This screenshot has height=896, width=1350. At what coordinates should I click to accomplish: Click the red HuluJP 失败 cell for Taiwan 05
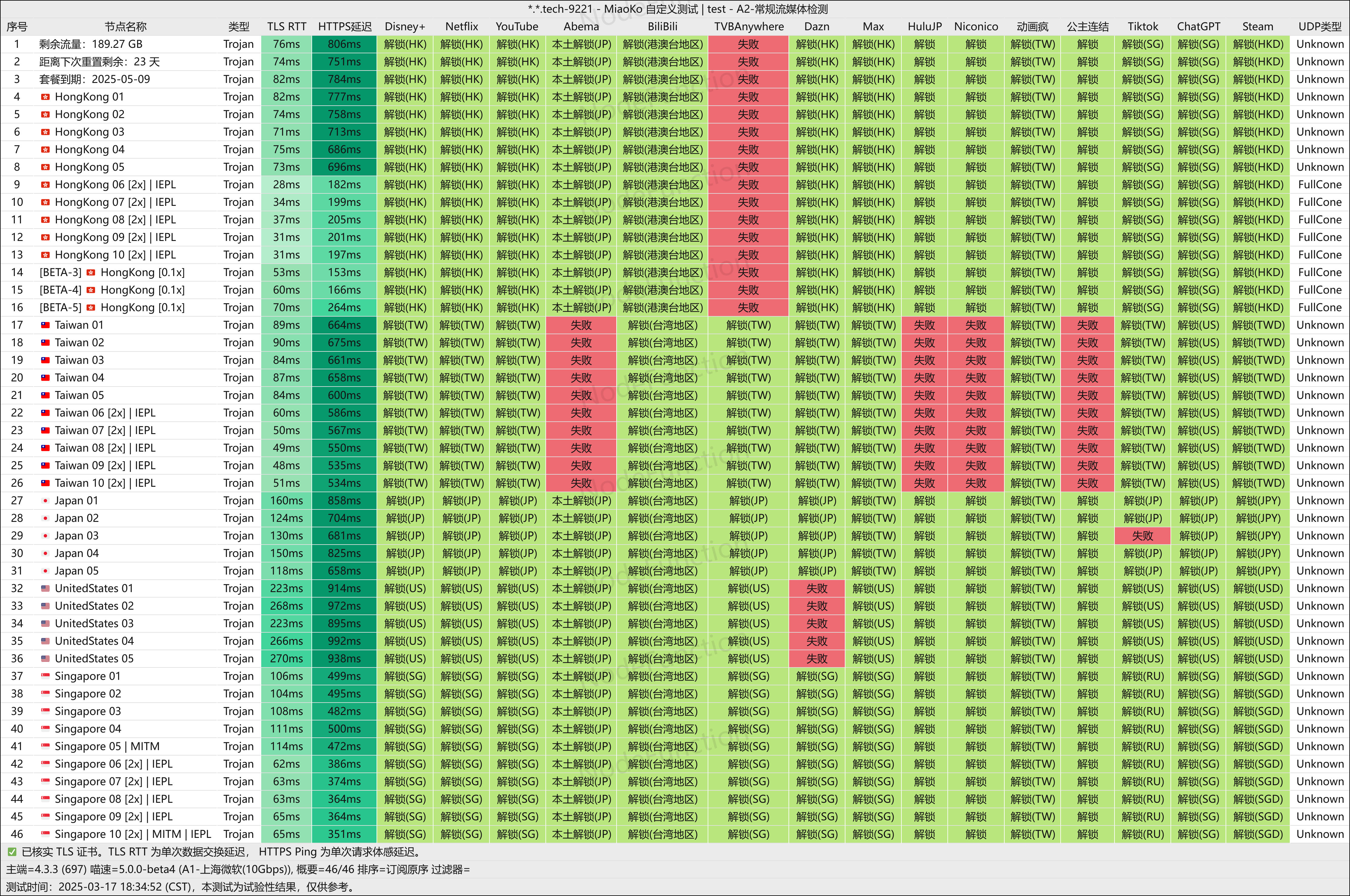924,395
